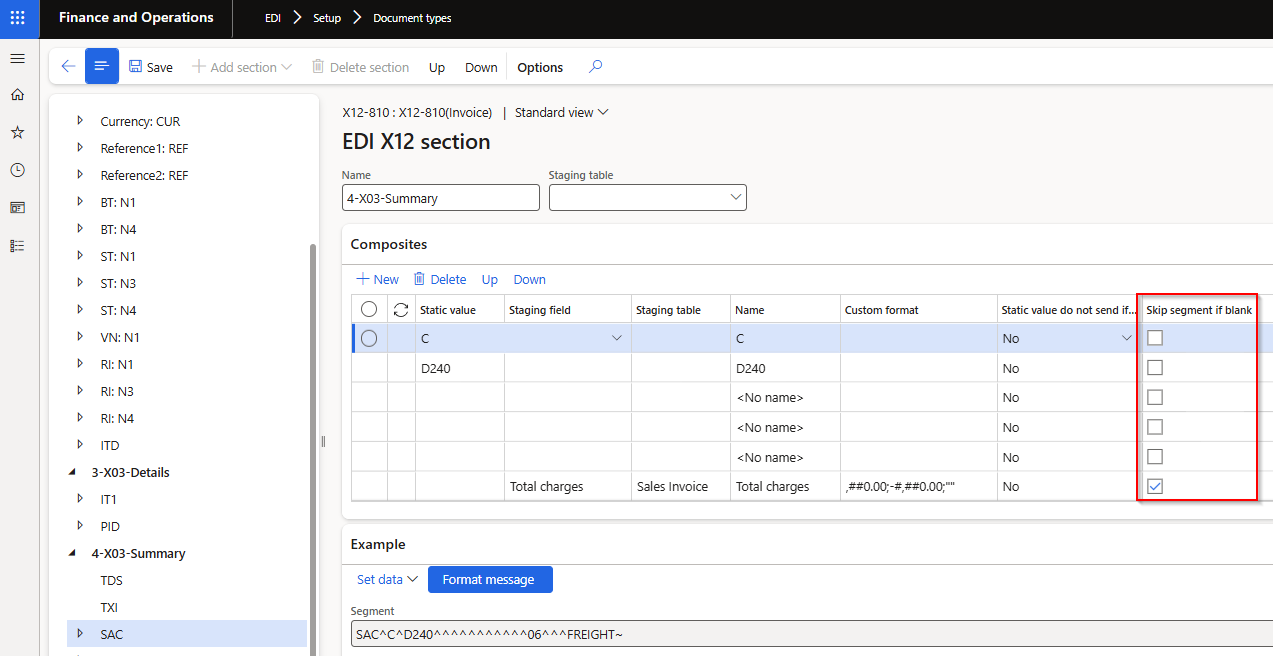Open Workspaces icon in left sidebar
1273x656 pixels.
pyautogui.click(x=17, y=207)
